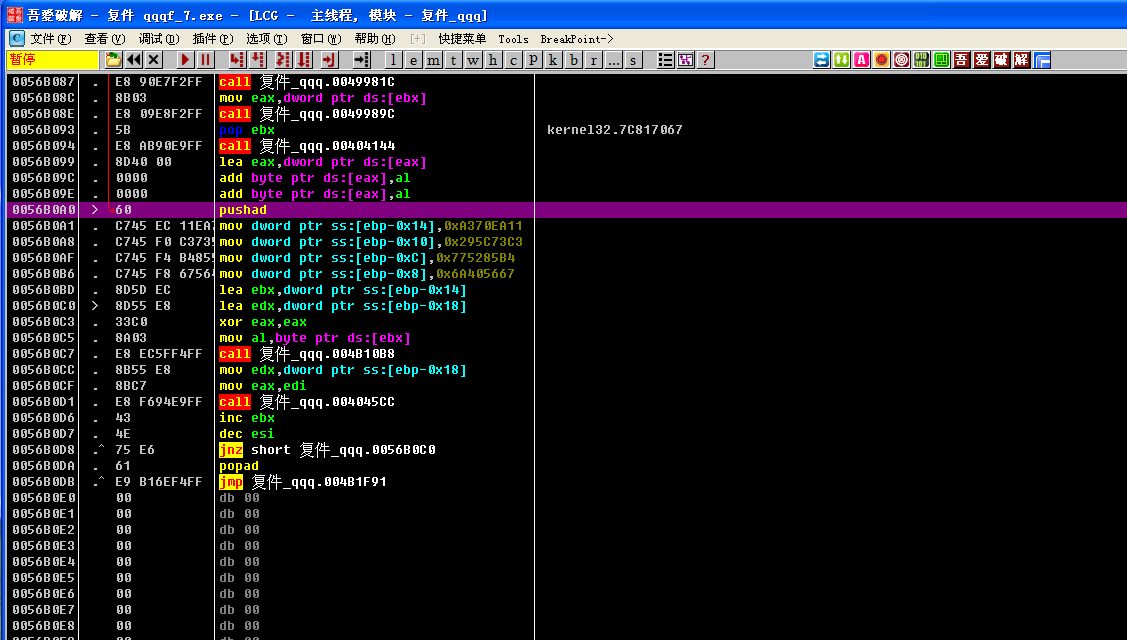Open the 帮助(H) menu
This screenshot has height=640, width=1127.
[374, 39]
